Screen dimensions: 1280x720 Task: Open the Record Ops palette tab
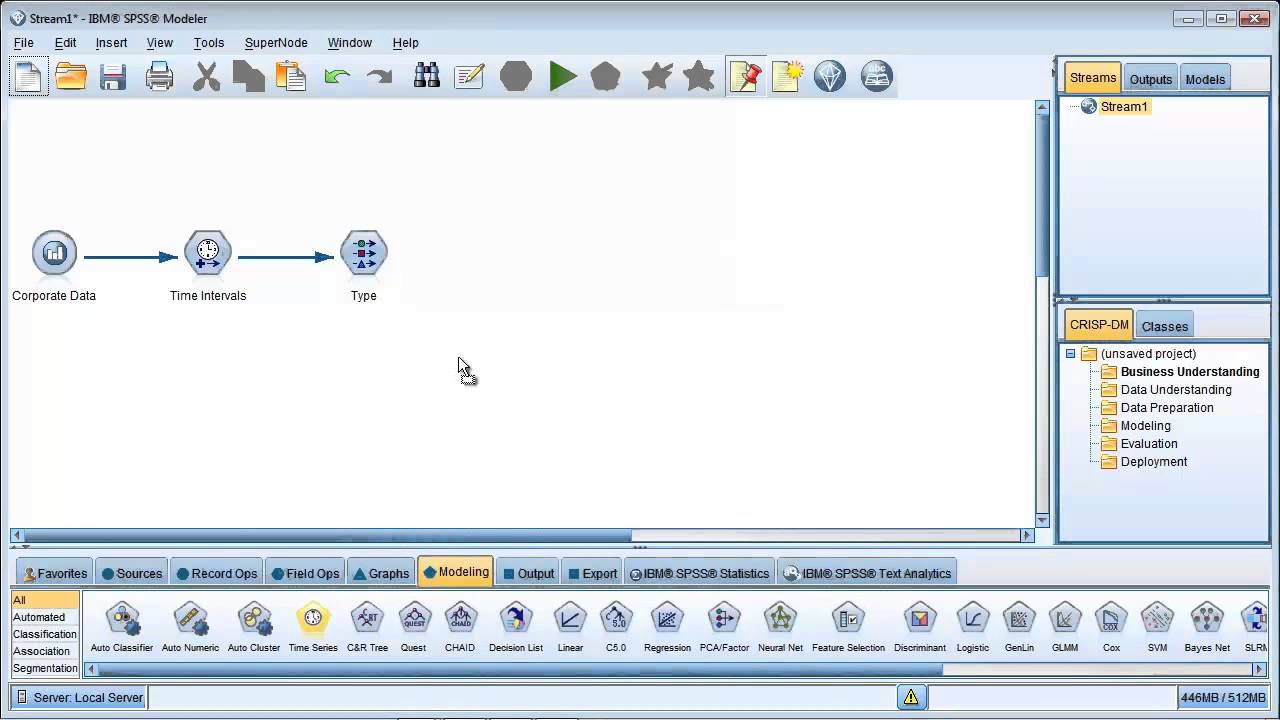[x=217, y=573]
